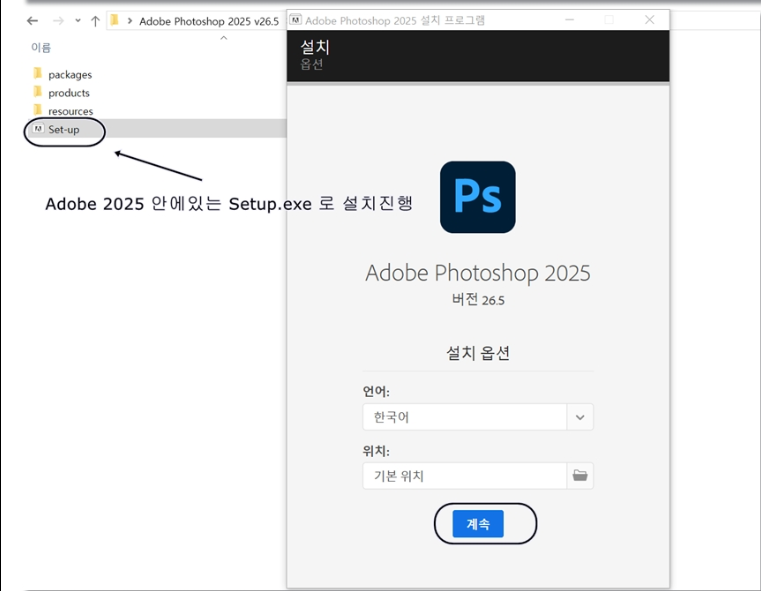Viewport: 761px width, 591px height.
Task: Select the Set-up executable file
Action: [x=63, y=129]
